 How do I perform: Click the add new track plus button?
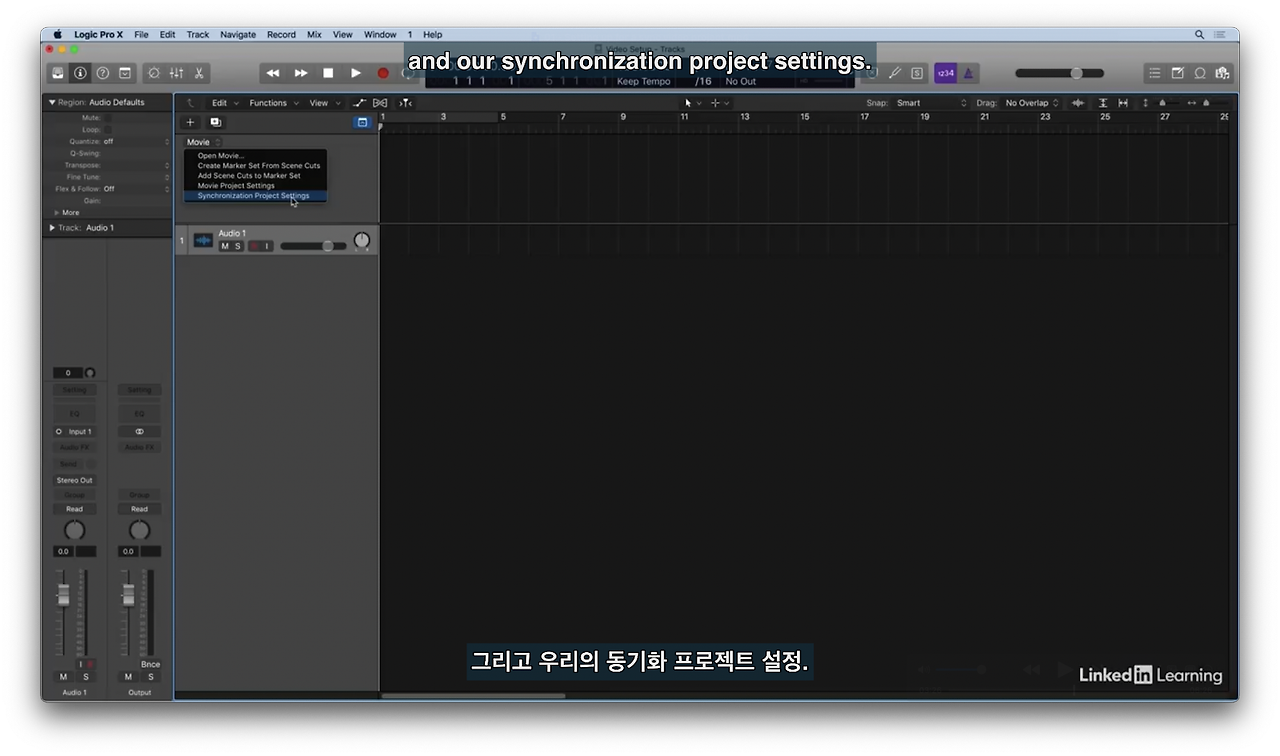click(191, 122)
